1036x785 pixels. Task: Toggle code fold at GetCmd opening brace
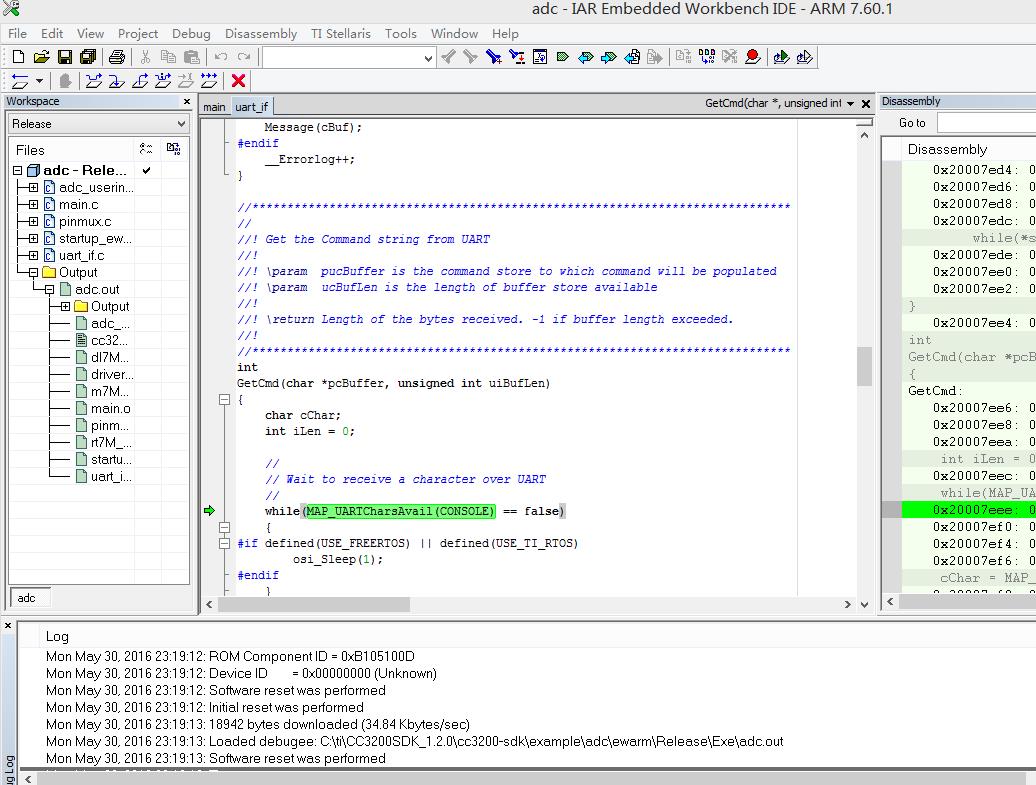pyautogui.click(x=225, y=399)
